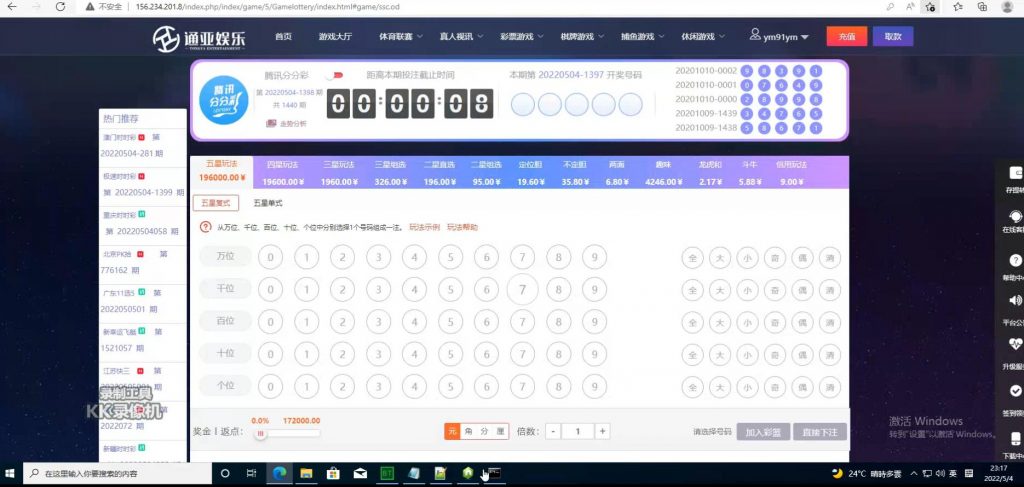Open the 存提转 wallet icon in right sidebar
Screen dimensions: 1024x487
pos(1016,173)
